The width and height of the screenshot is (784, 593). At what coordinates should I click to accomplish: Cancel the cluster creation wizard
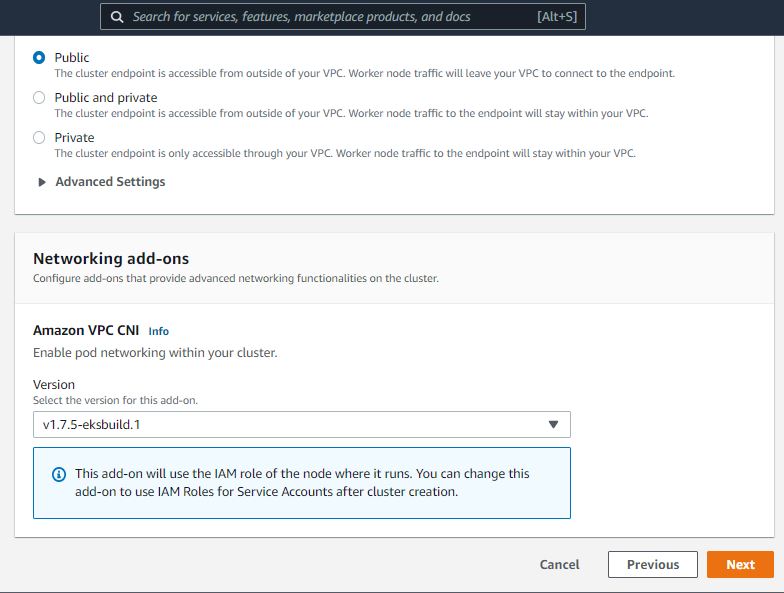pyautogui.click(x=559, y=564)
